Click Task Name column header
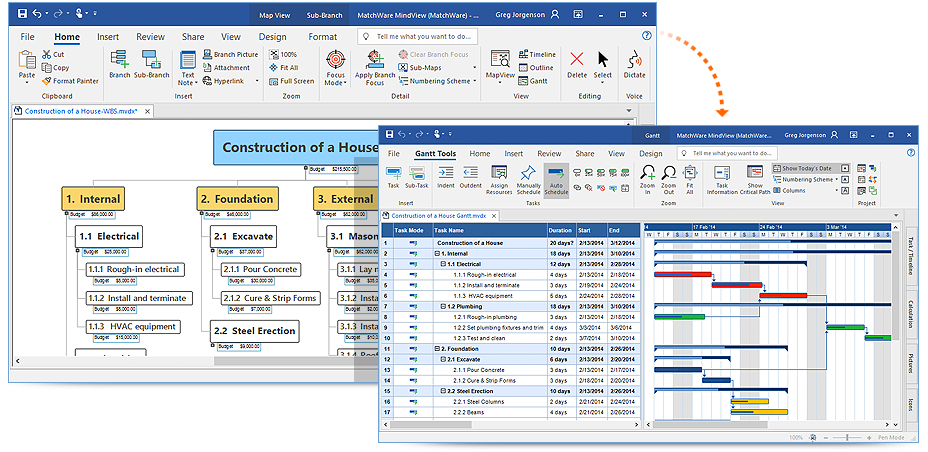928x452 pixels. [x=489, y=230]
